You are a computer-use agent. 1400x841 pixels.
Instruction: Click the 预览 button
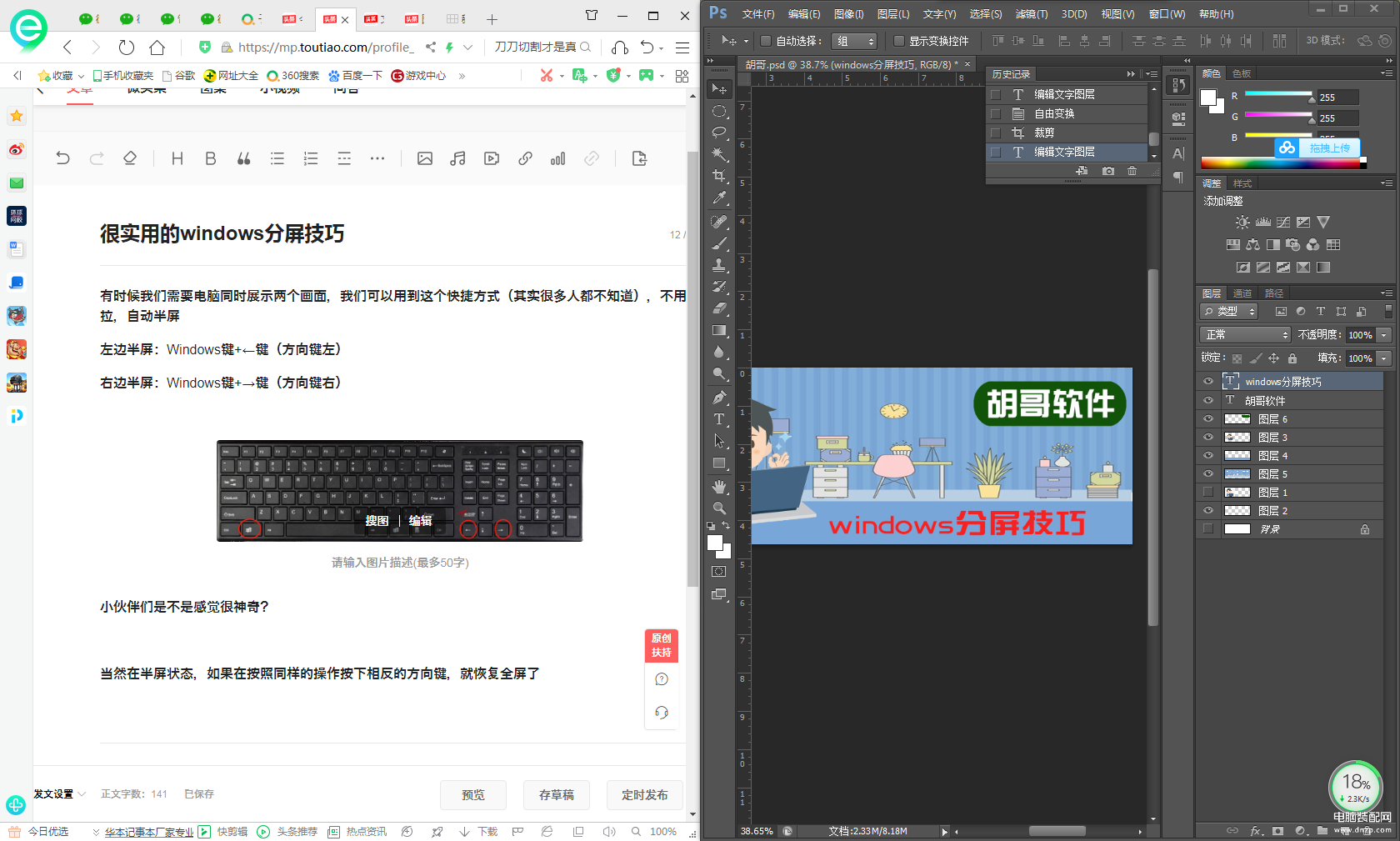point(473,795)
